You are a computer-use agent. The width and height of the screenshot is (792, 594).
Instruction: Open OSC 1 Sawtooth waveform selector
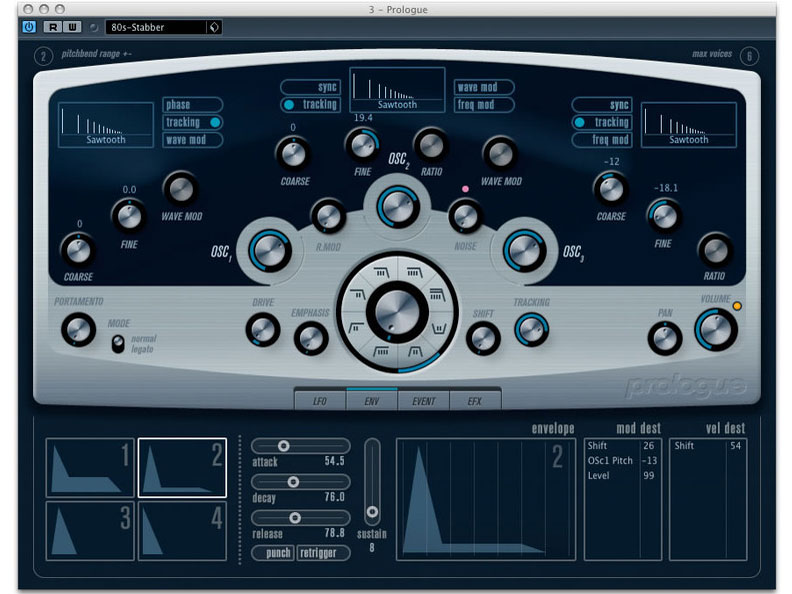pyautogui.click(x=106, y=125)
